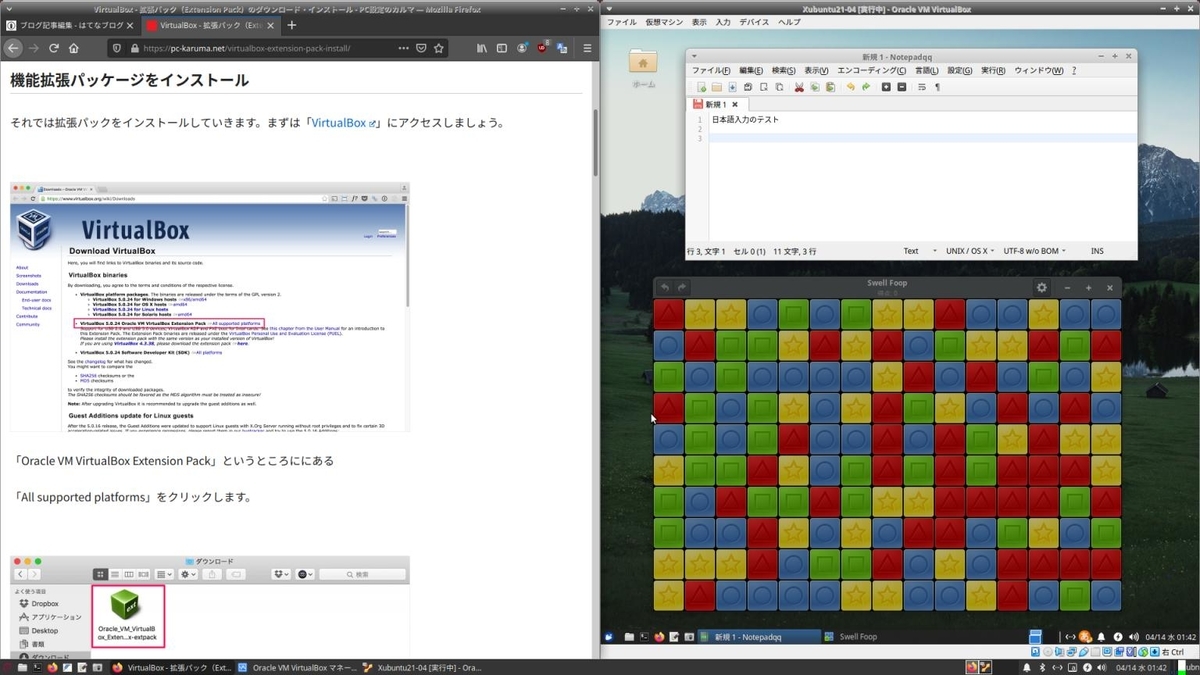Click the VirtualBox downloads page screenshot image
Screen dimensions: 1200x675
point(210,306)
